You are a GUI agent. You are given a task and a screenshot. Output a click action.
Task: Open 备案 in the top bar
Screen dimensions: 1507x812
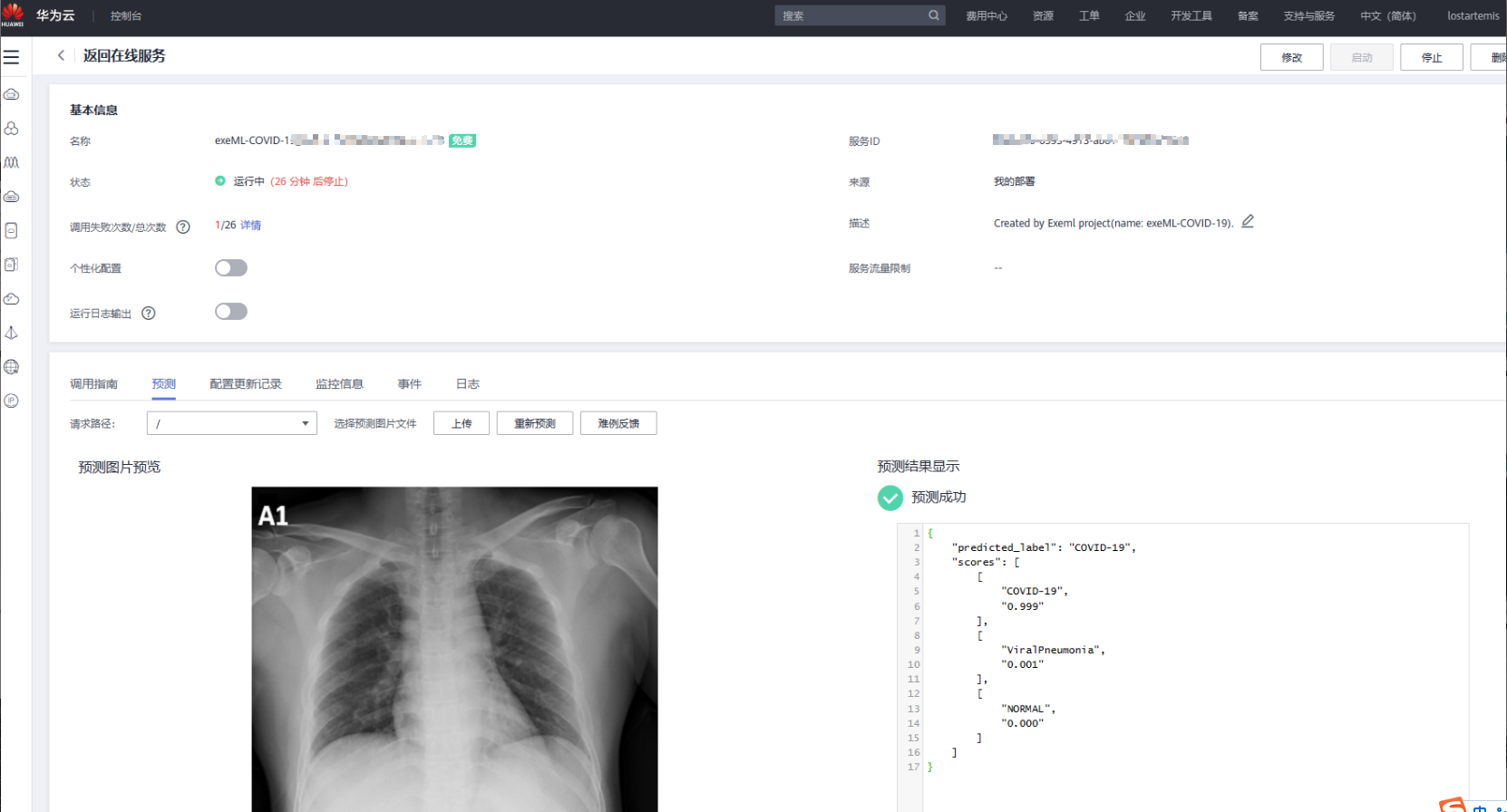[1248, 15]
